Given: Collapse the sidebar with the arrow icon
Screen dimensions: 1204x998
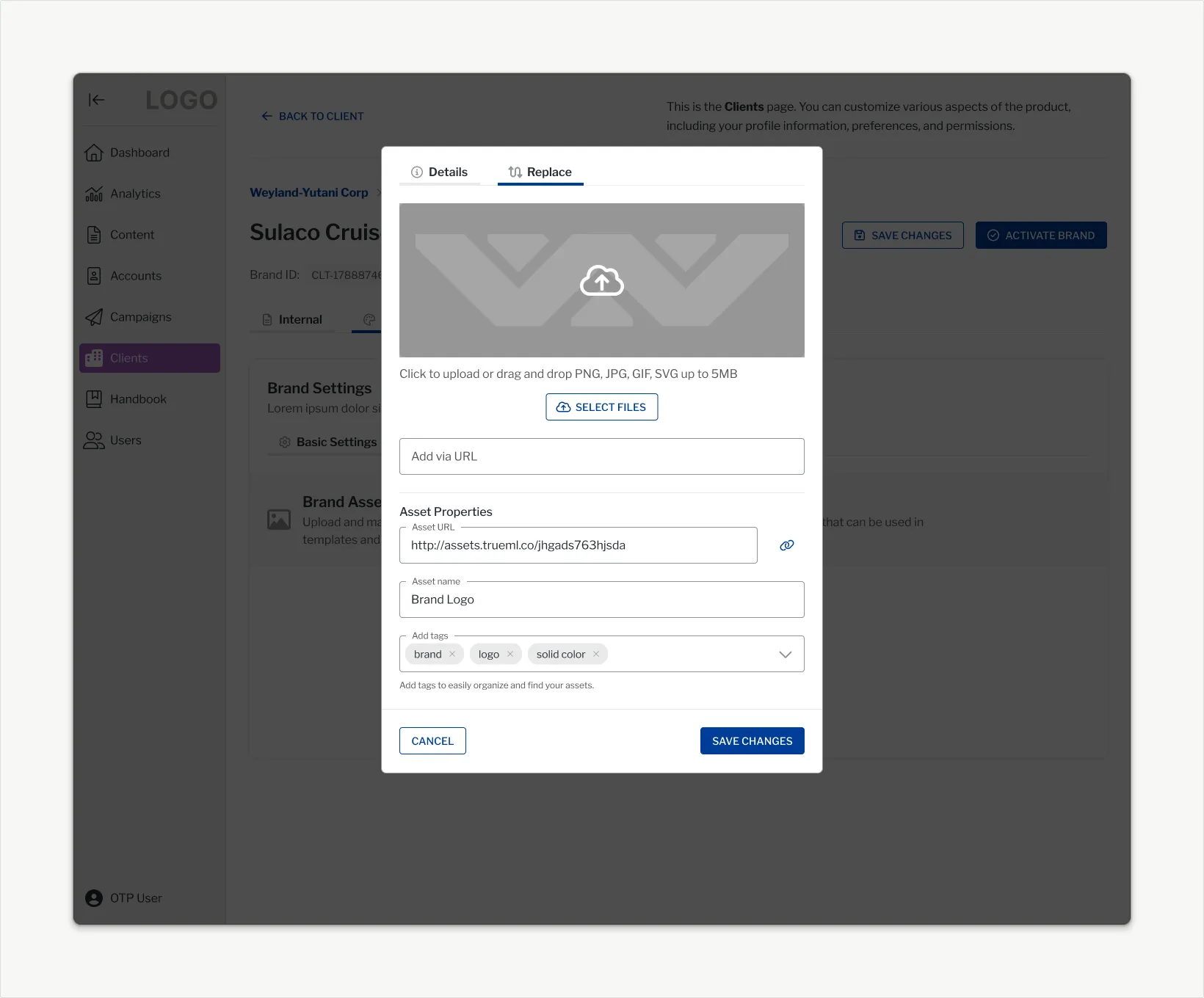Looking at the screenshot, I should (96, 100).
